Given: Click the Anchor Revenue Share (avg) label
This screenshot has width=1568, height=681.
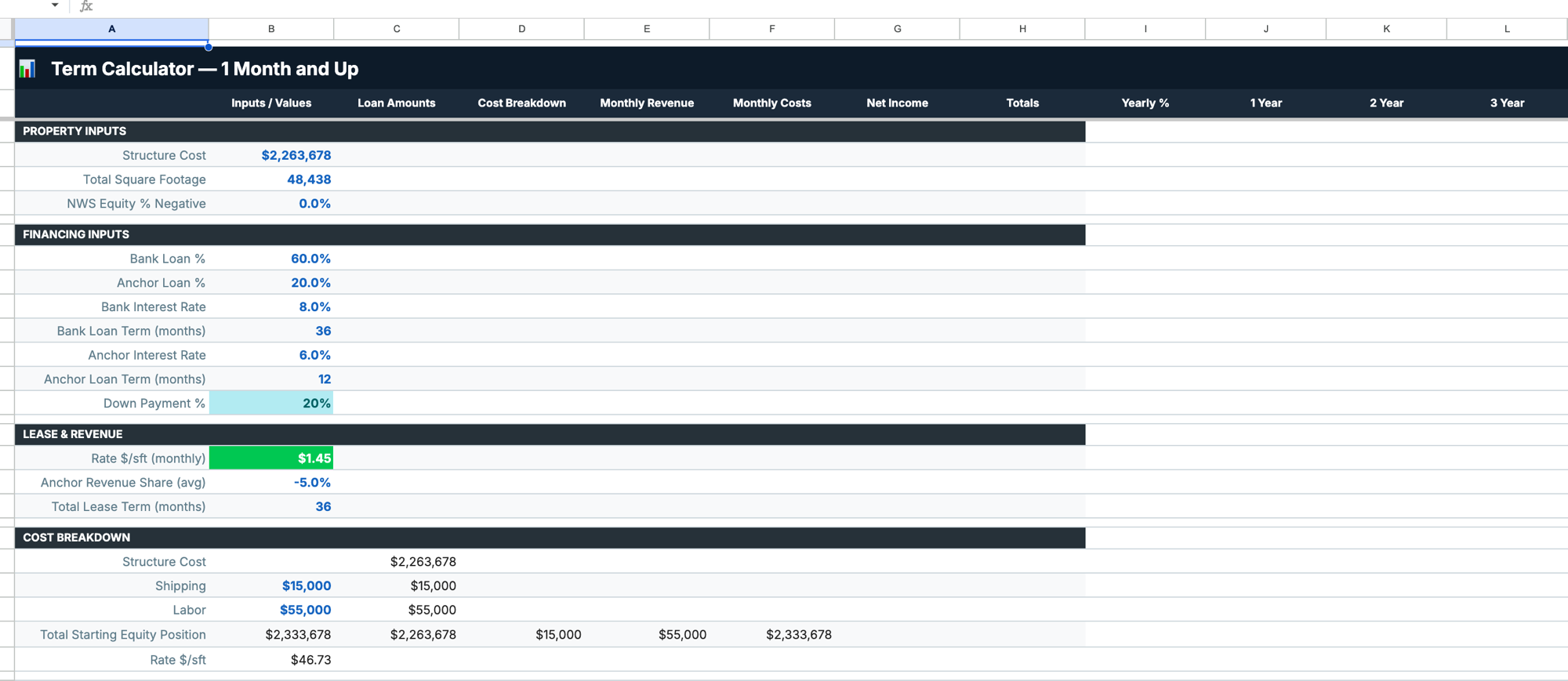Looking at the screenshot, I should click(x=123, y=483).
